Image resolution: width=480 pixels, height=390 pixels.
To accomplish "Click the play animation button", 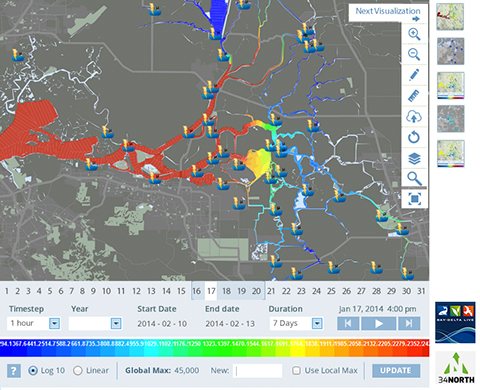I will point(379,323).
